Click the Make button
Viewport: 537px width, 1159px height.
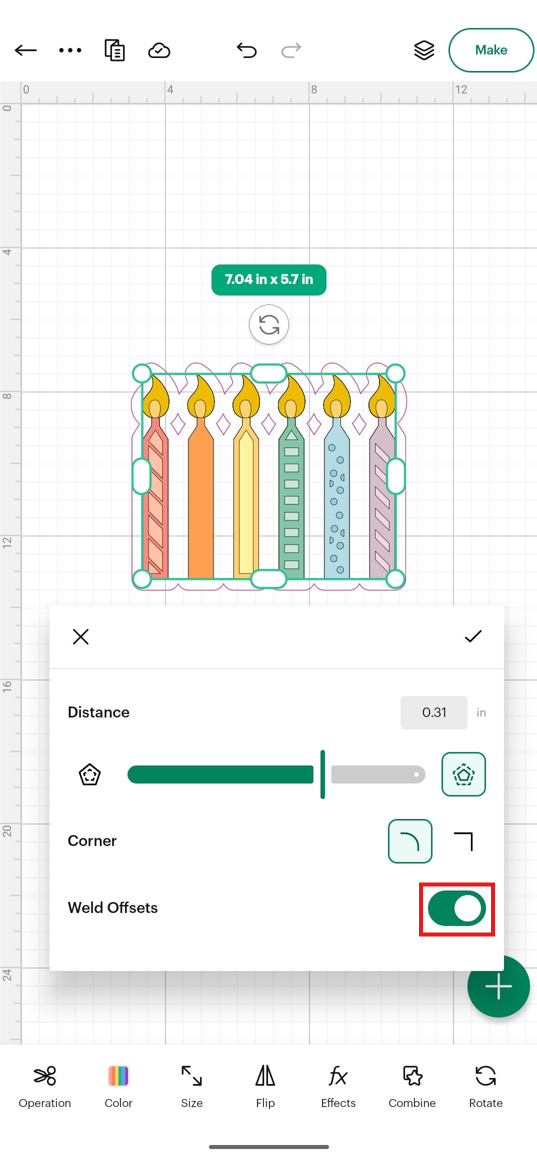[x=491, y=50]
